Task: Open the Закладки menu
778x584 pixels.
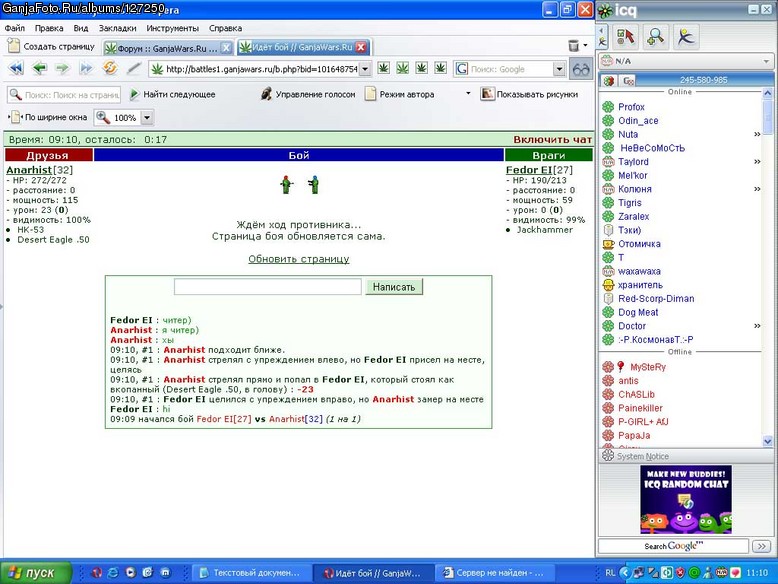Action: 117,28
